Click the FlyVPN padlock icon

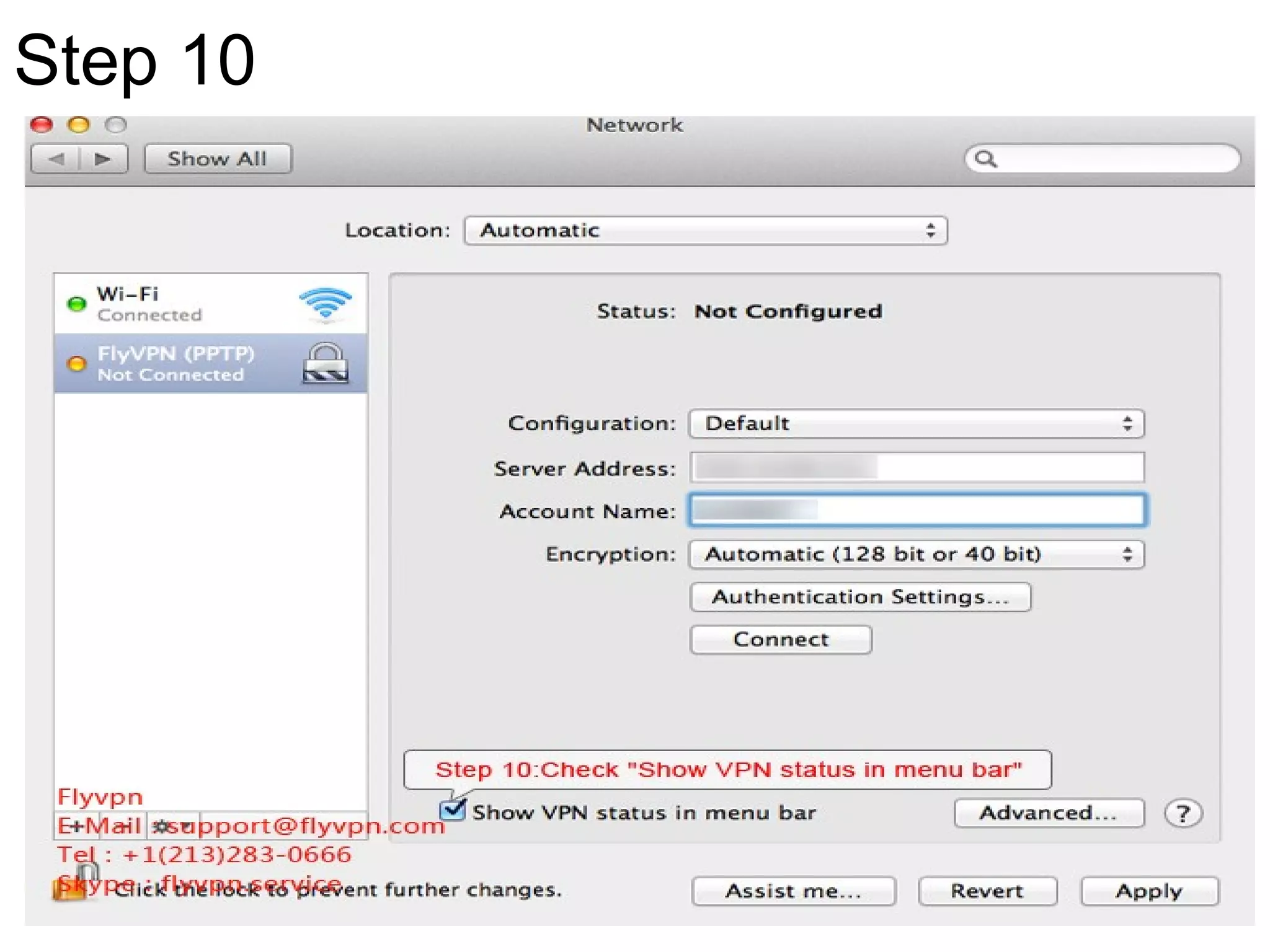[x=326, y=363]
